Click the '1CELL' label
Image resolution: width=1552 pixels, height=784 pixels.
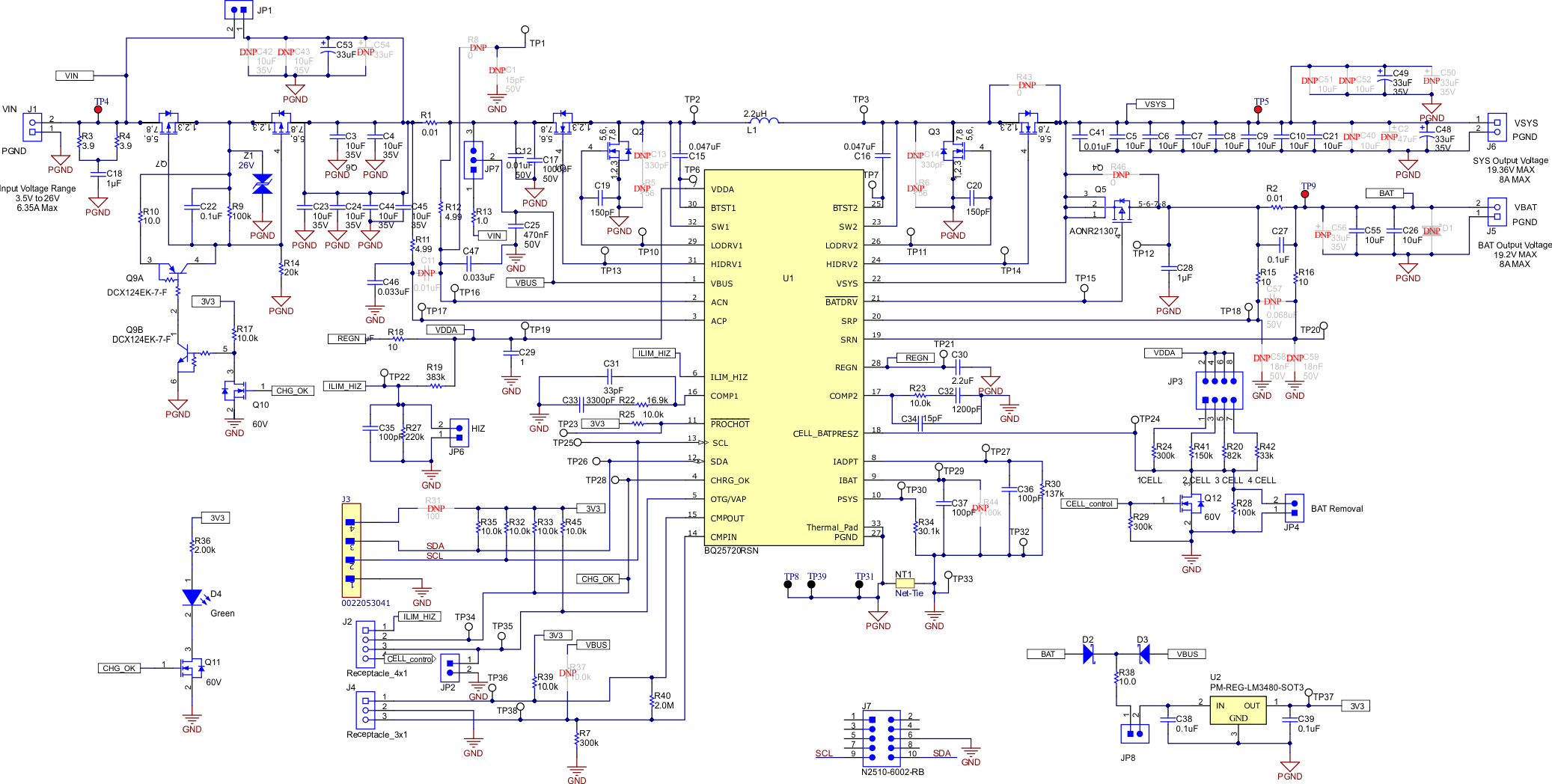[1150, 480]
